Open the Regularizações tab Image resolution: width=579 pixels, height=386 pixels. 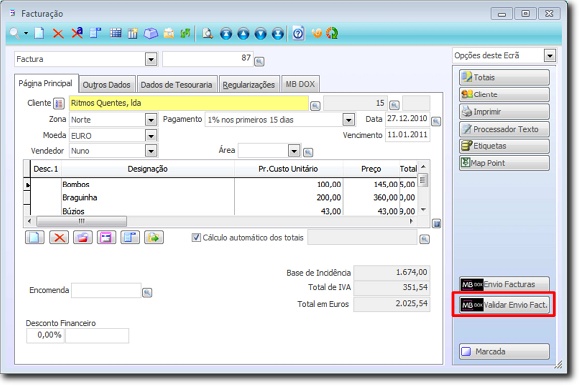249,85
